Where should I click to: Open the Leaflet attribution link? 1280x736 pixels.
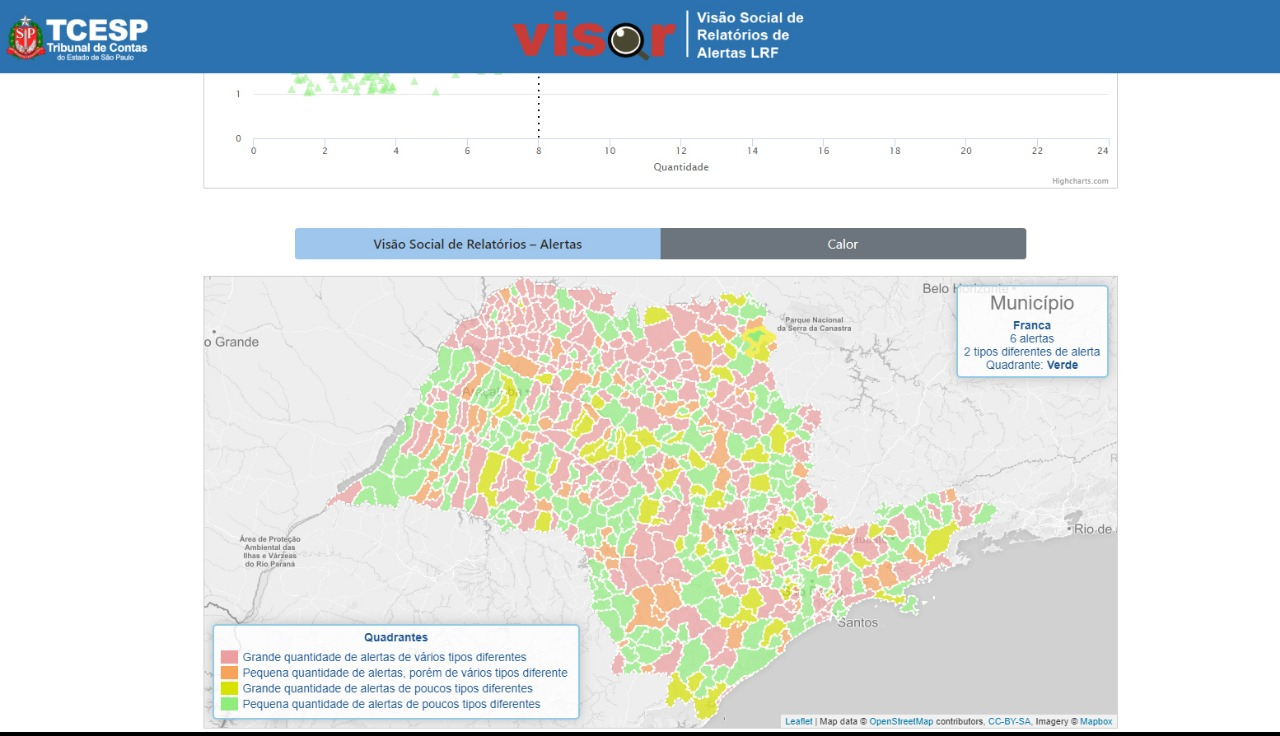[798, 721]
